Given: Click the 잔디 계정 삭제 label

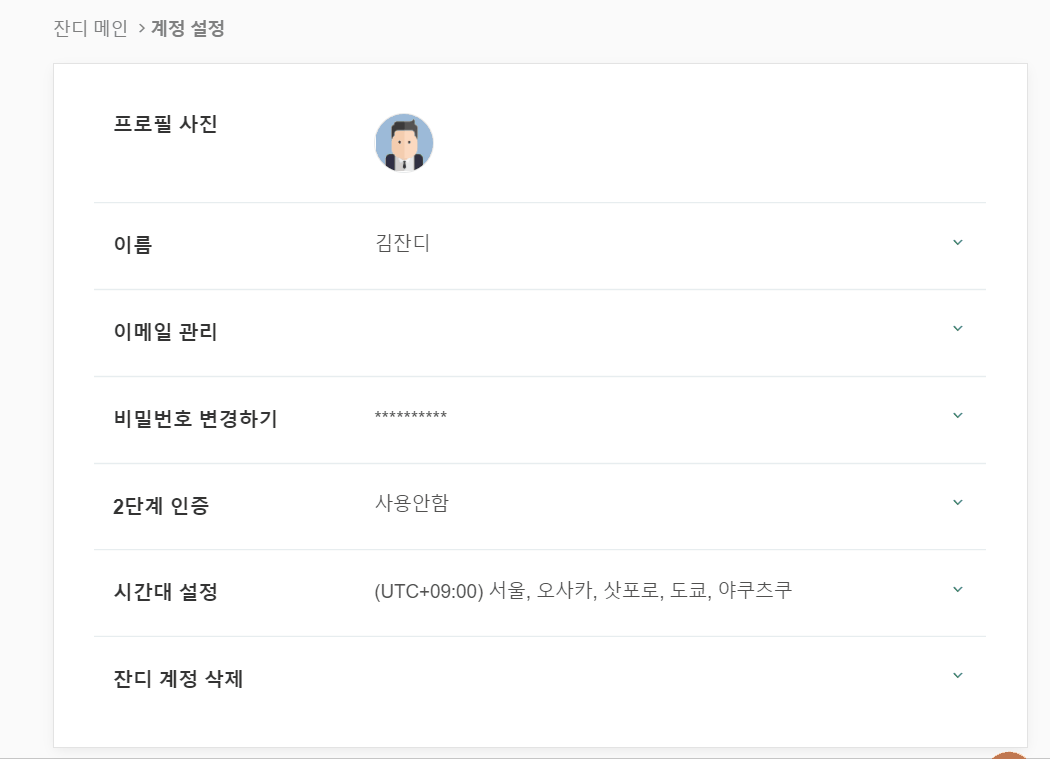Looking at the screenshot, I should pos(178,680).
